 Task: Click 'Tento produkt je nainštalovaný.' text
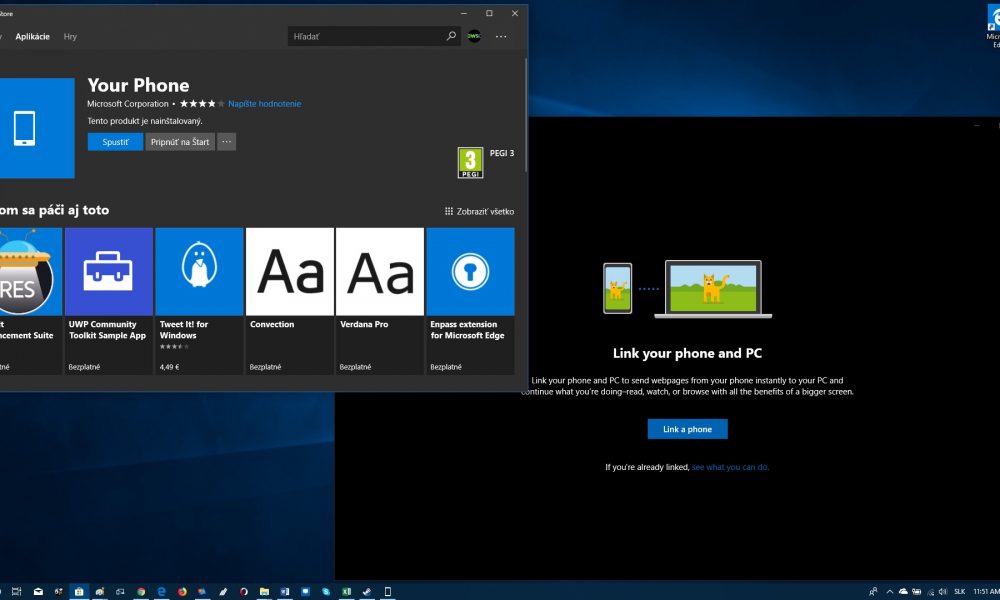pos(145,121)
